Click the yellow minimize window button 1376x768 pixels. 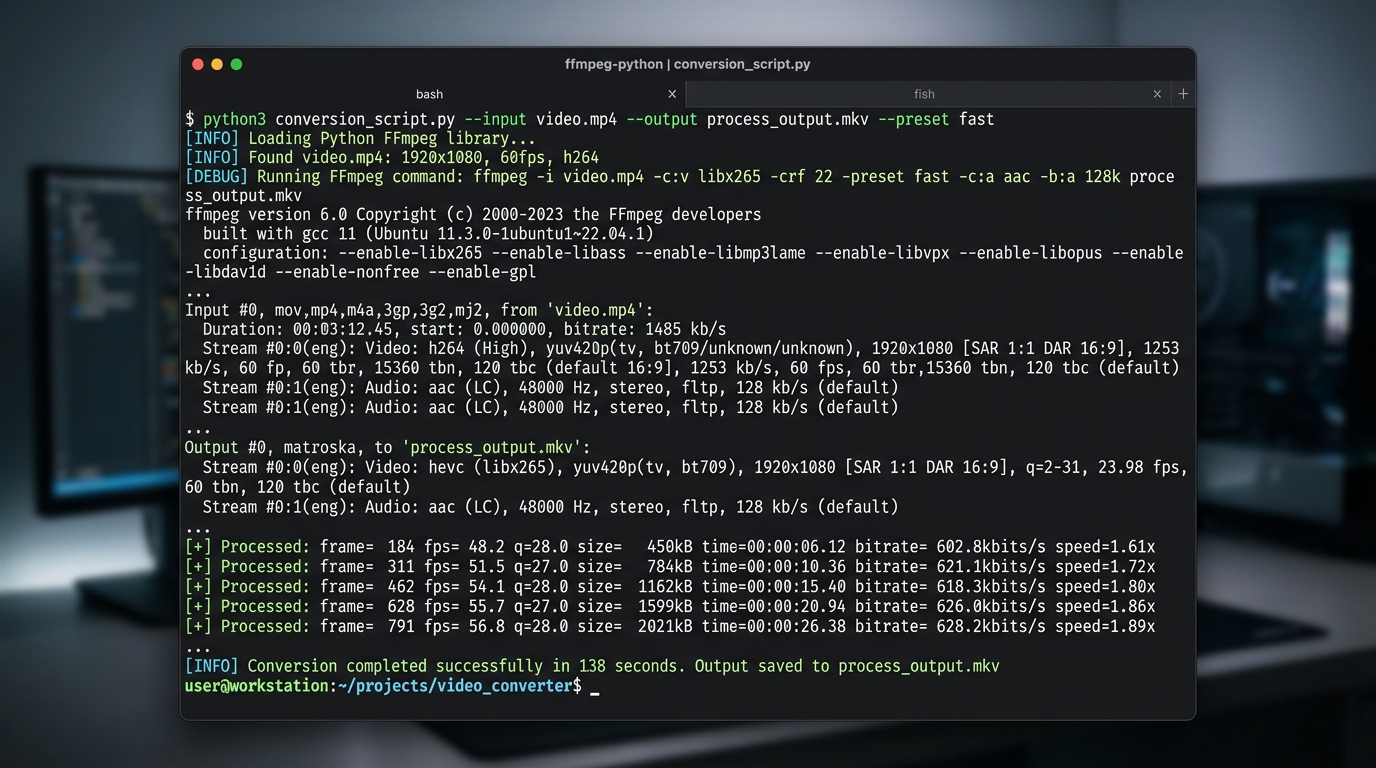[217, 64]
